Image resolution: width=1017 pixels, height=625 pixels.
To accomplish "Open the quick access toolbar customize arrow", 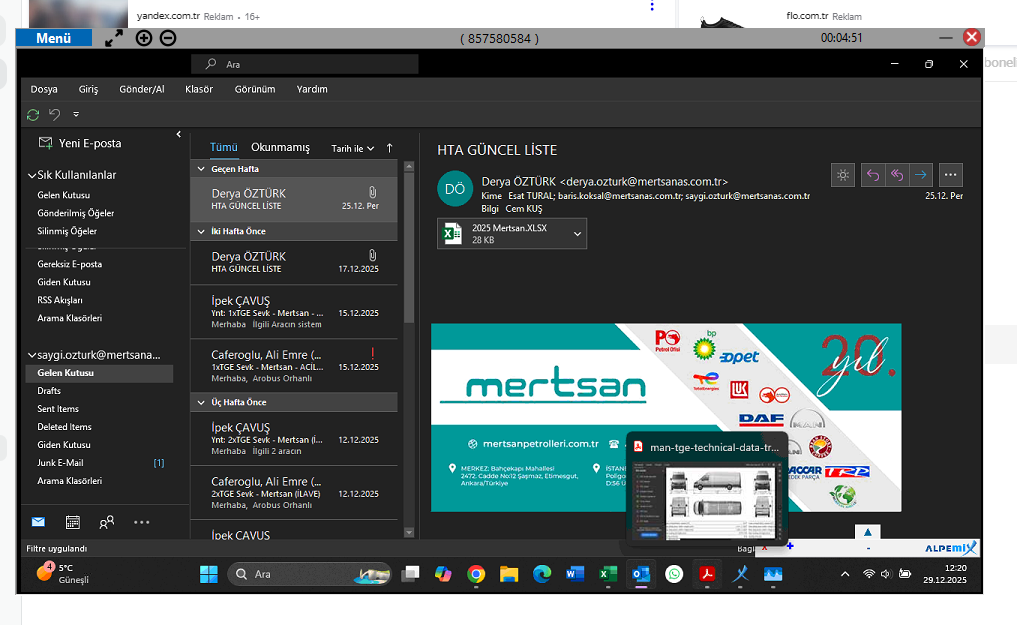I will (76, 115).
